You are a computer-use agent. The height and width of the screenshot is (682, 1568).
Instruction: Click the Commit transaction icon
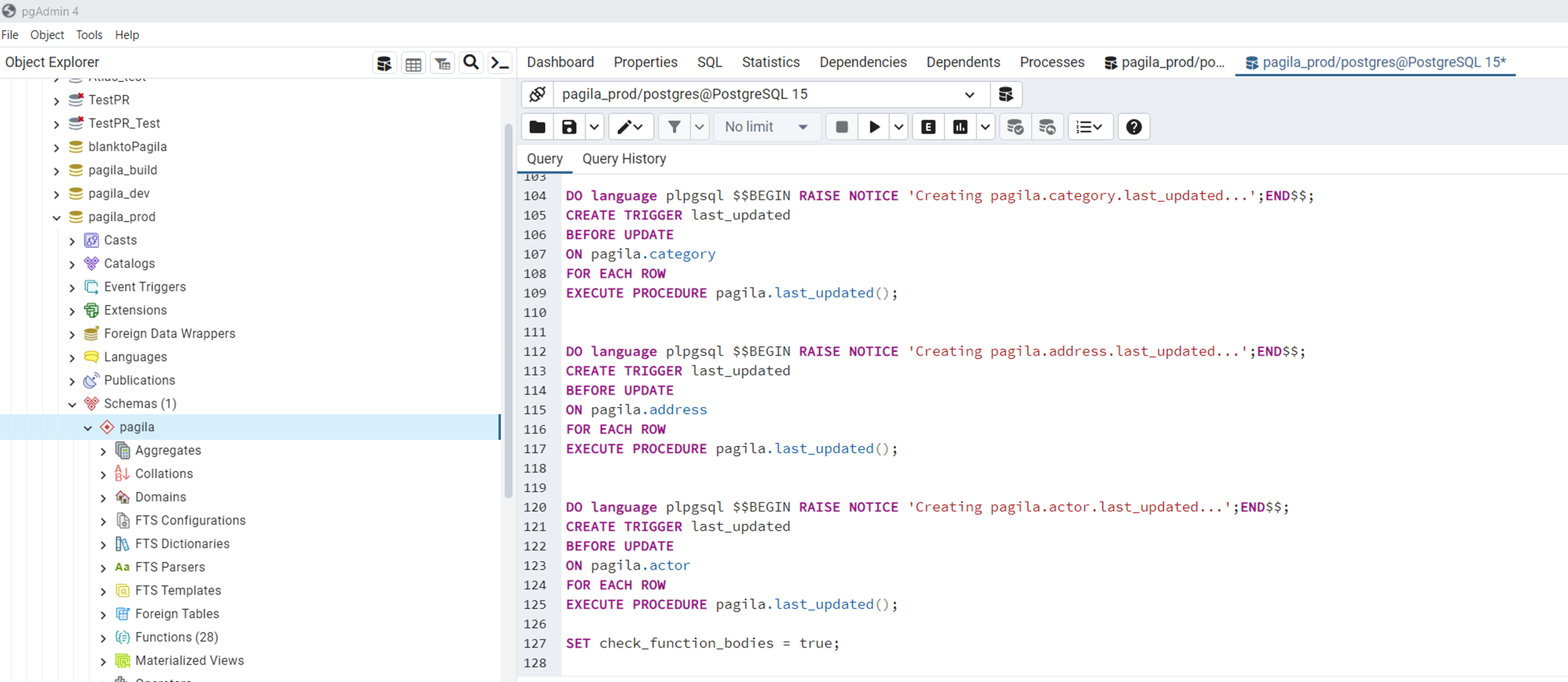coord(1015,127)
